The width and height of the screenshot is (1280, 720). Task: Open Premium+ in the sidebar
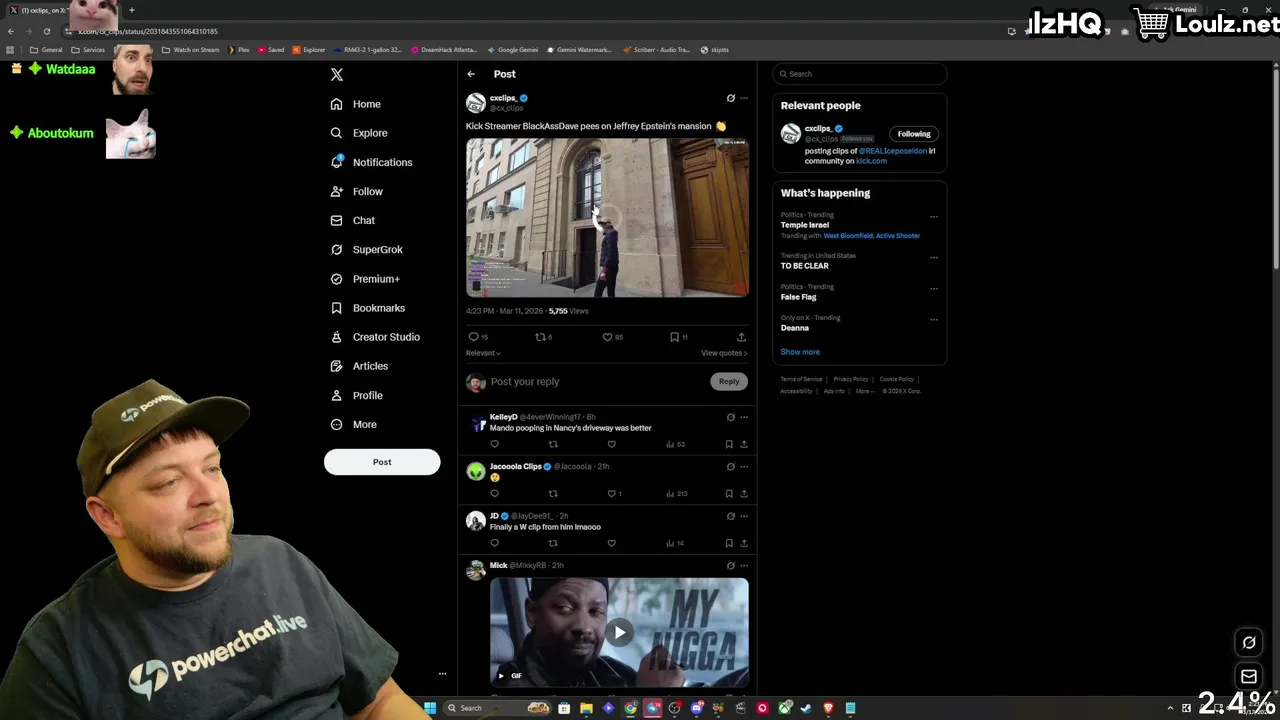click(x=365, y=279)
